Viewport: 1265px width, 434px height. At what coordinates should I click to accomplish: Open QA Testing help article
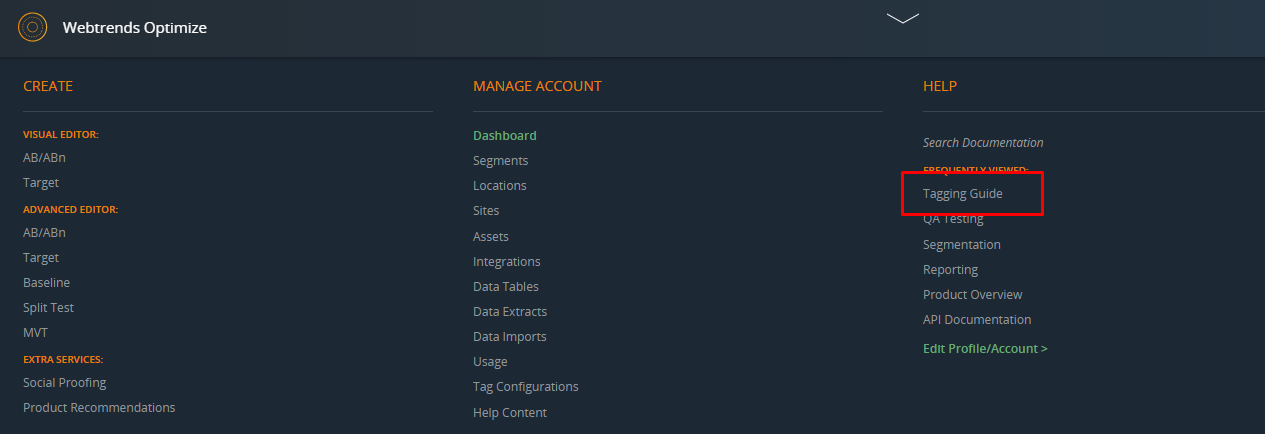[x=953, y=219]
